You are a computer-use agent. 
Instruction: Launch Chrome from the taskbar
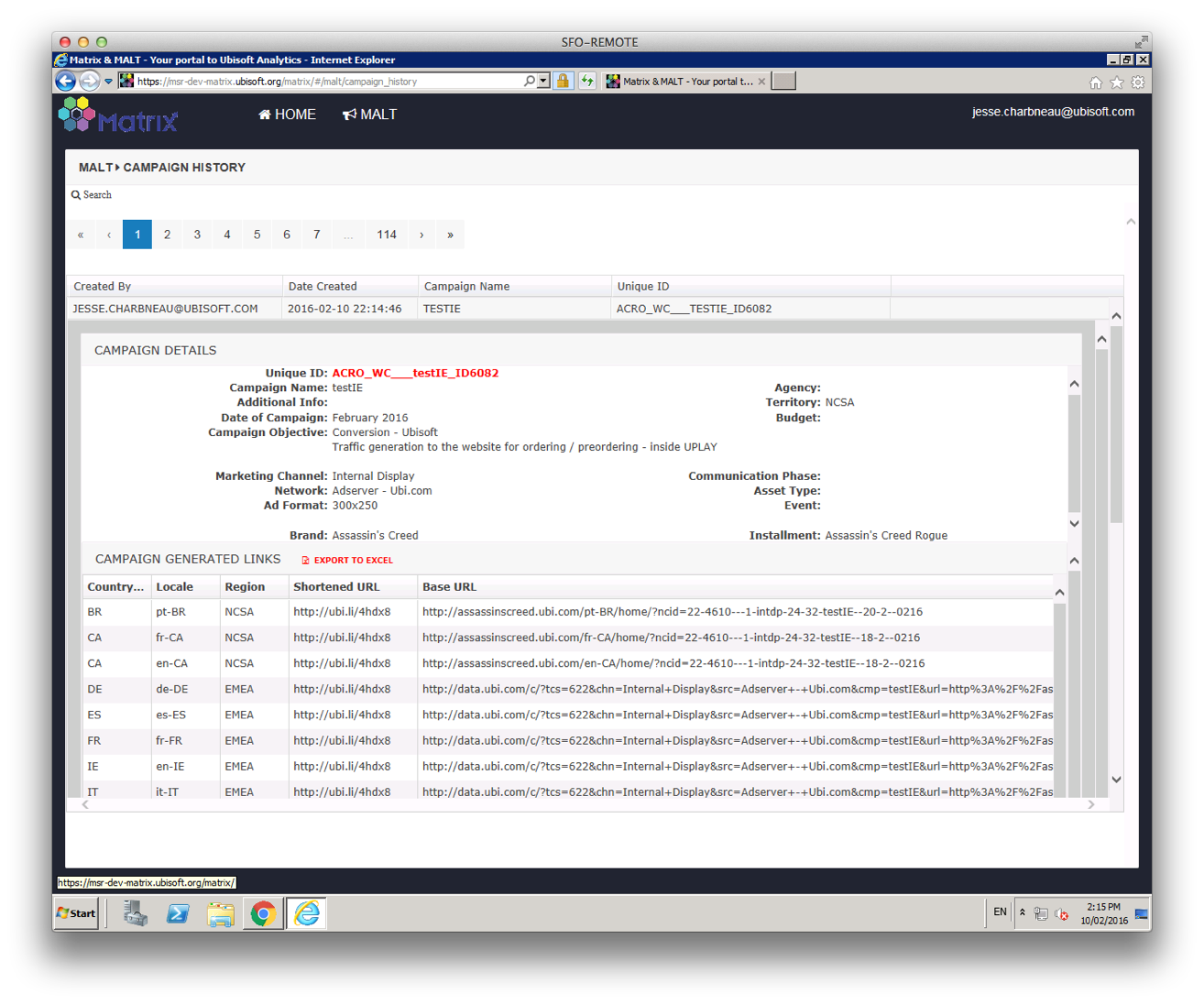tap(263, 913)
